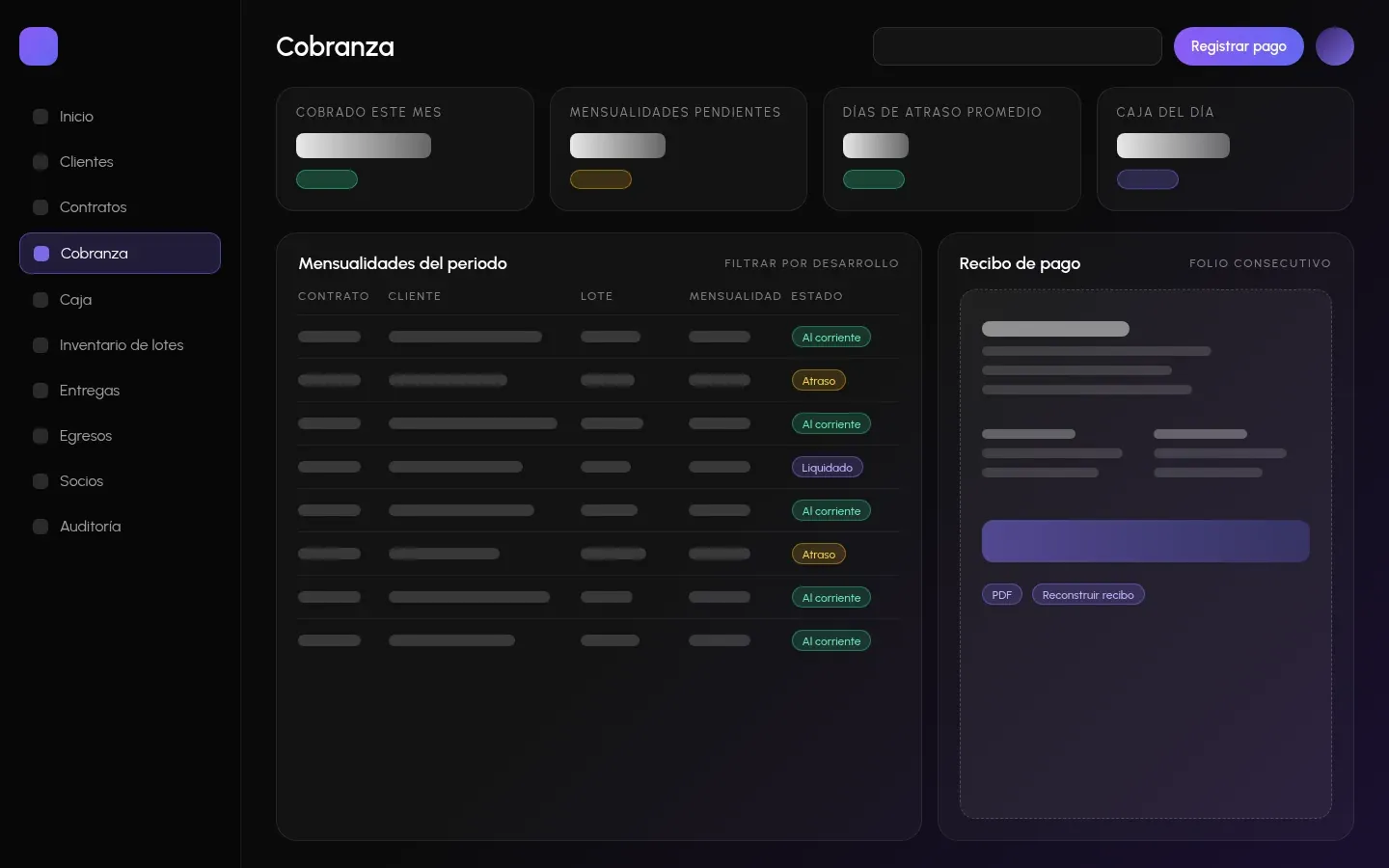The height and width of the screenshot is (868, 1389).
Task: Click the Registrar pago button
Action: point(1239,46)
